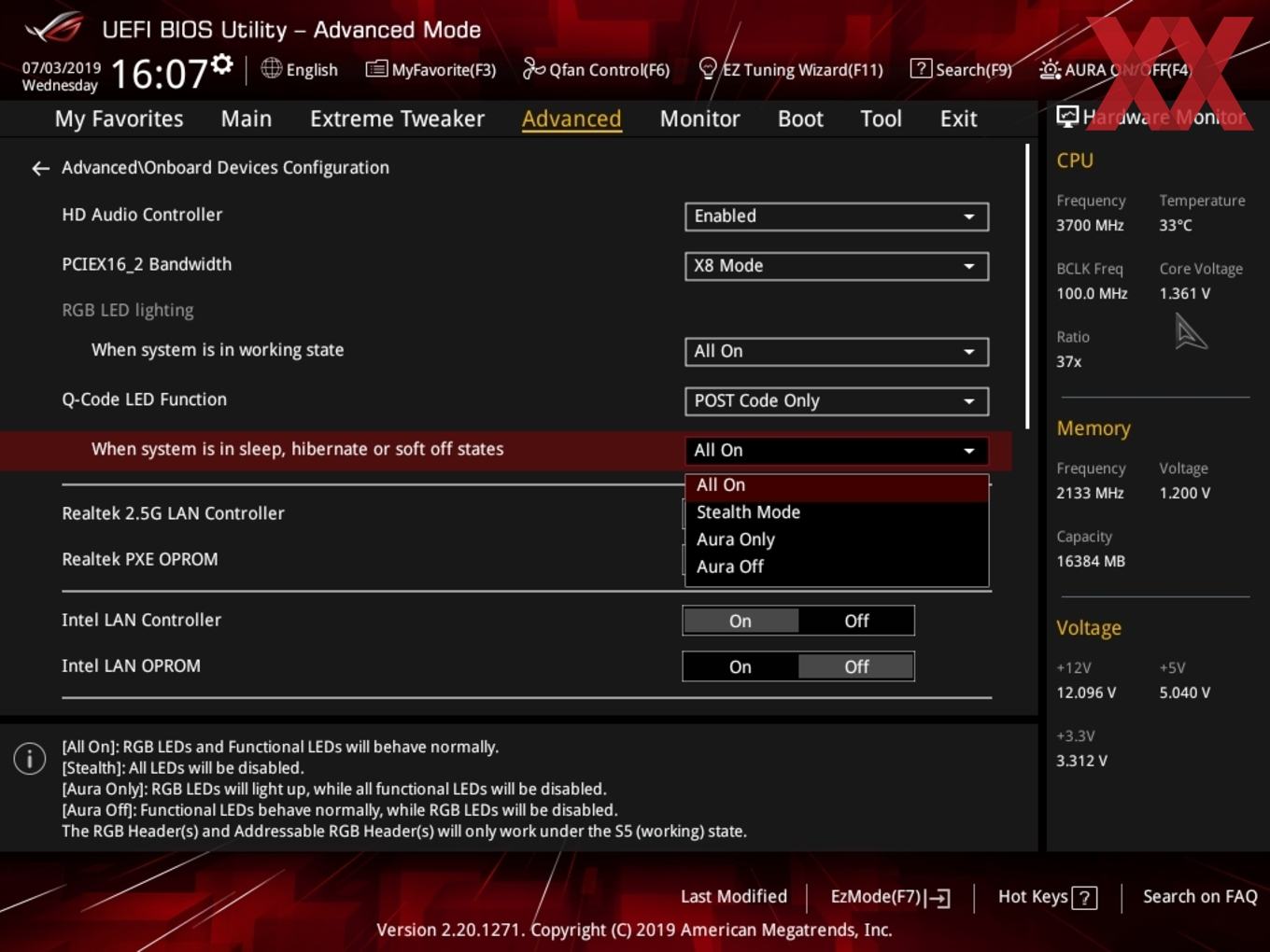
Task: Click the Realtek PXE OPROM label
Action: 140,559
